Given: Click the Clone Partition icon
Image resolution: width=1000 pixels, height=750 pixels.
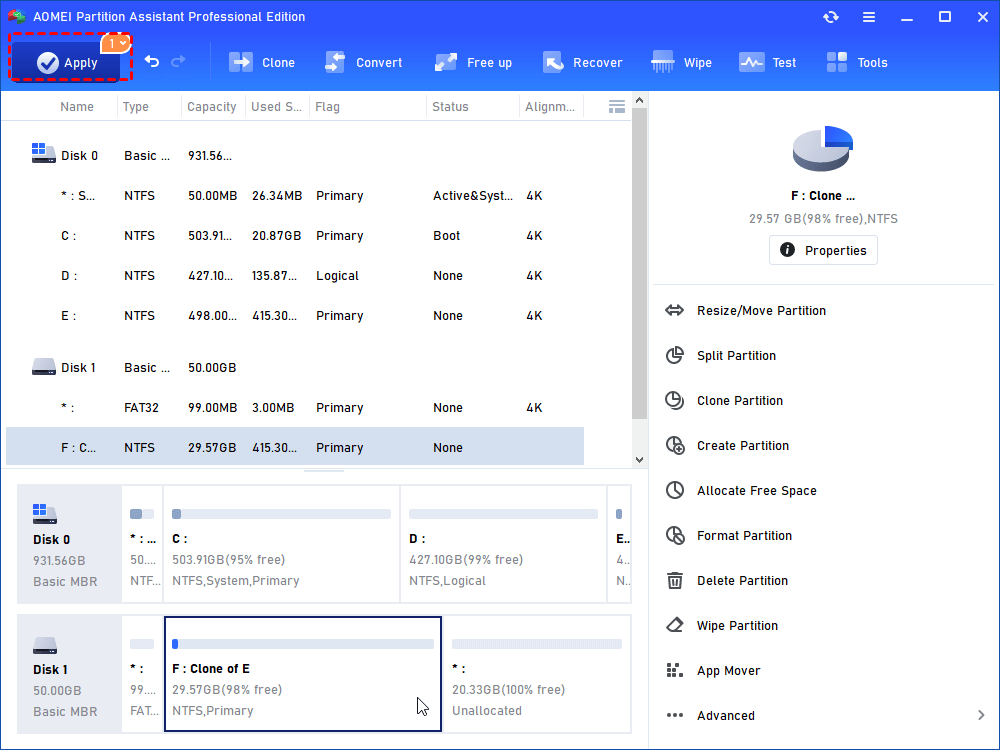Looking at the screenshot, I should 675,401.
